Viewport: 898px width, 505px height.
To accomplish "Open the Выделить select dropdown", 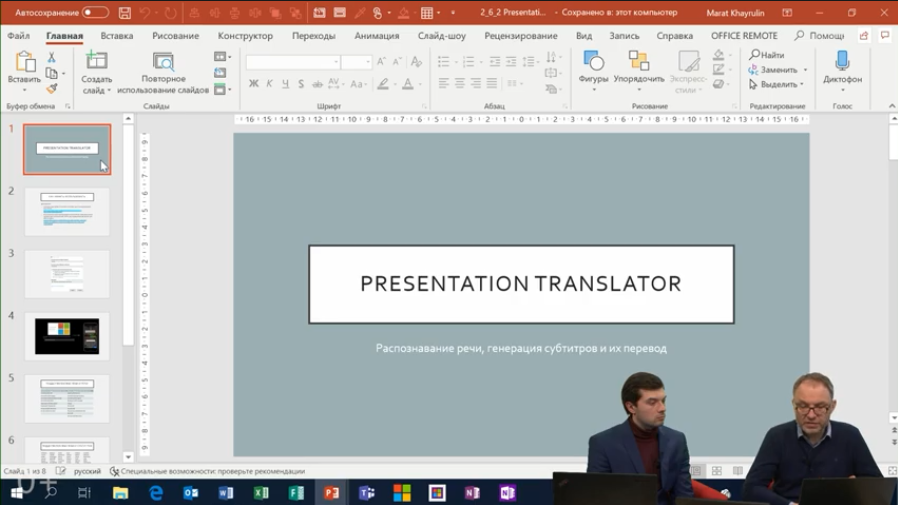I will point(777,84).
